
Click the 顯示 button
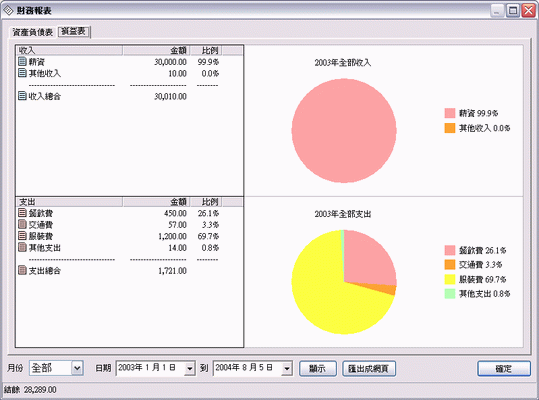click(x=318, y=369)
